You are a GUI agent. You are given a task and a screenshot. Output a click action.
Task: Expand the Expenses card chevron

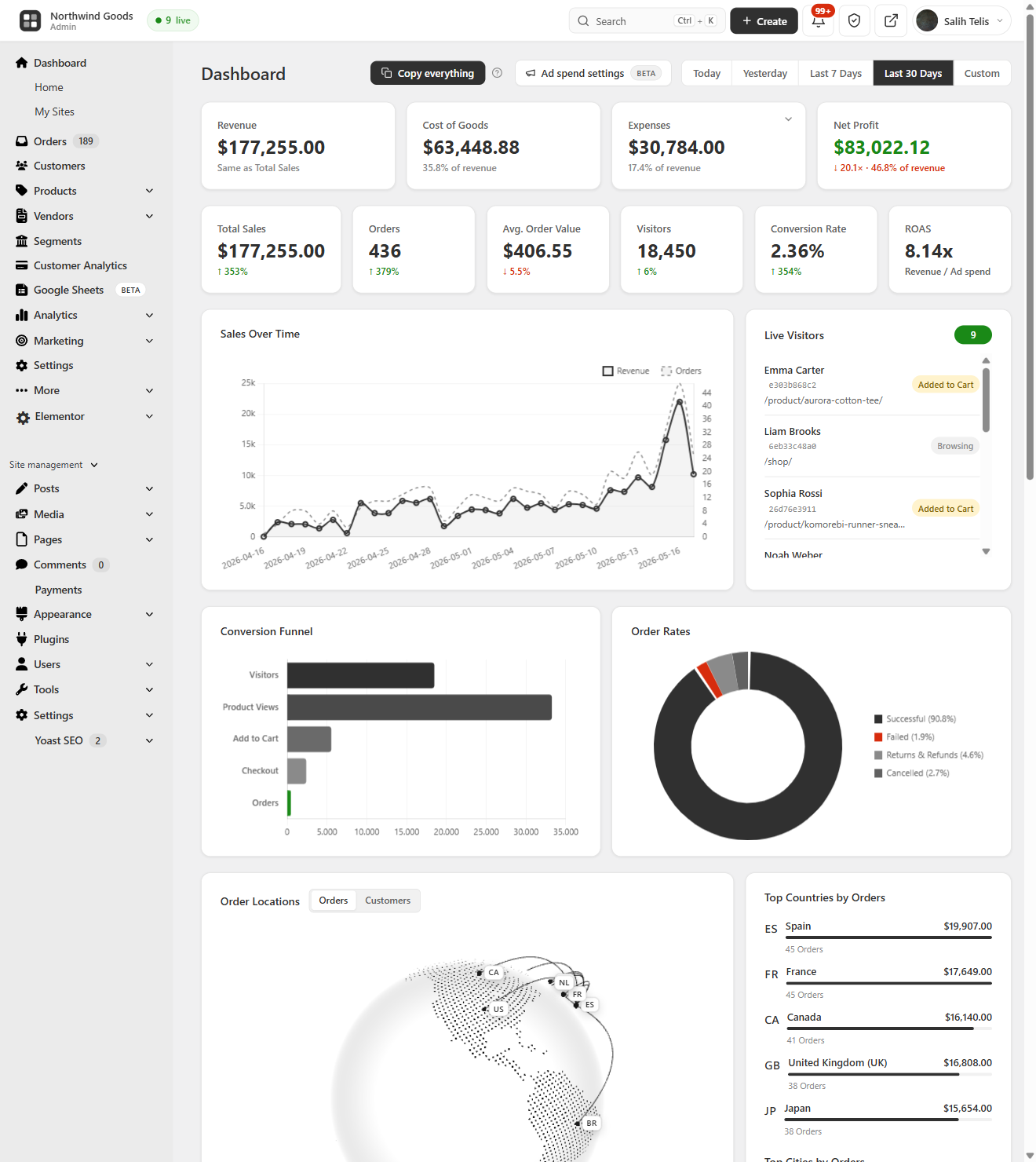[x=788, y=119]
